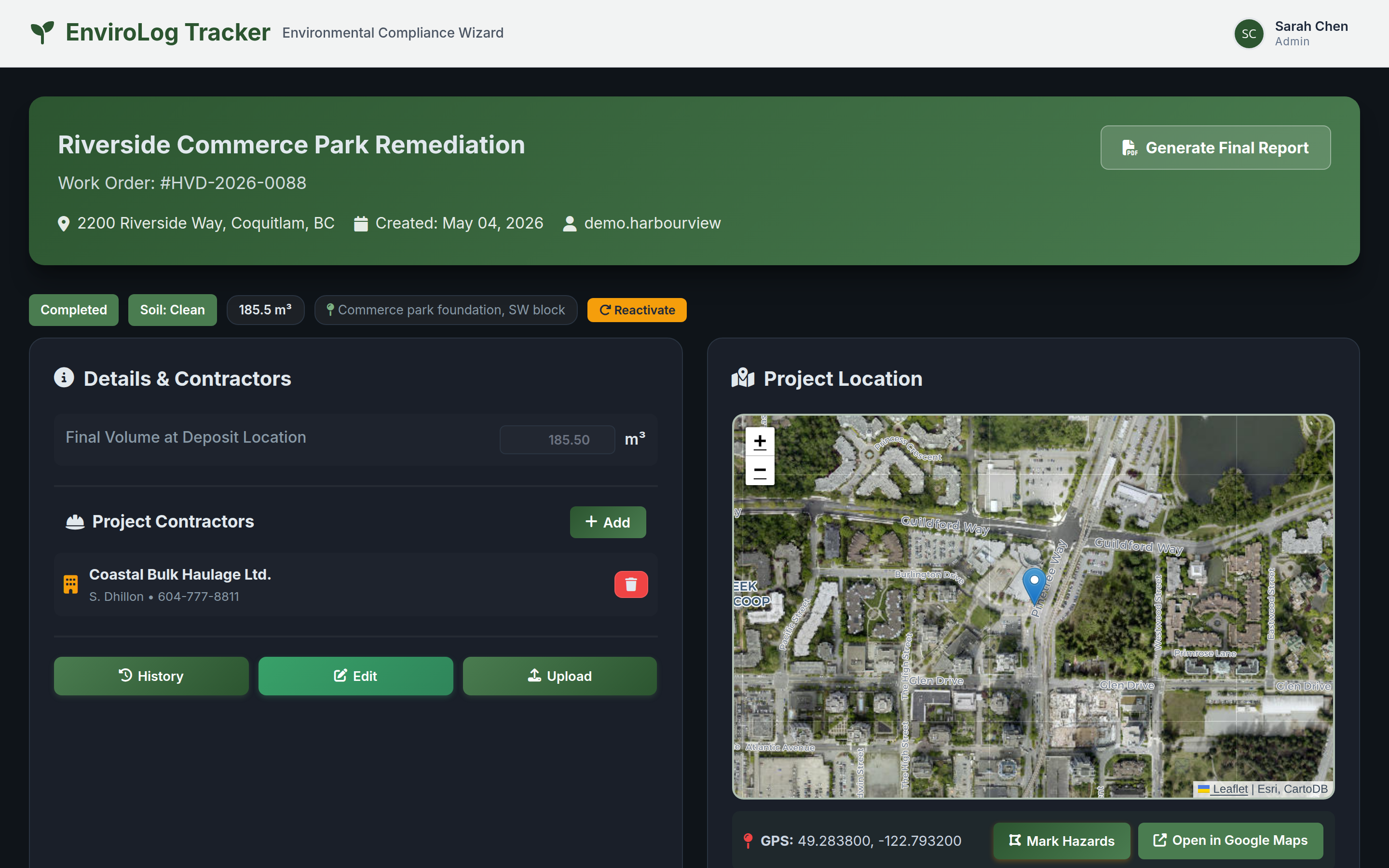1389x868 pixels.
Task: Click the EnviroLog Tracker title text
Action: [x=168, y=33]
